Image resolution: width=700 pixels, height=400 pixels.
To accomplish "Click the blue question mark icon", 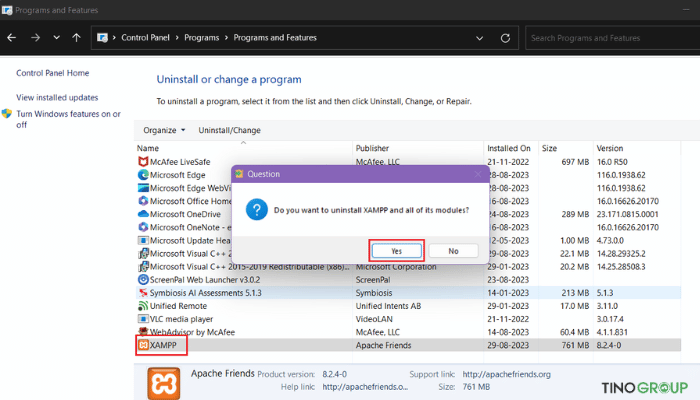I will coord(257,209).
